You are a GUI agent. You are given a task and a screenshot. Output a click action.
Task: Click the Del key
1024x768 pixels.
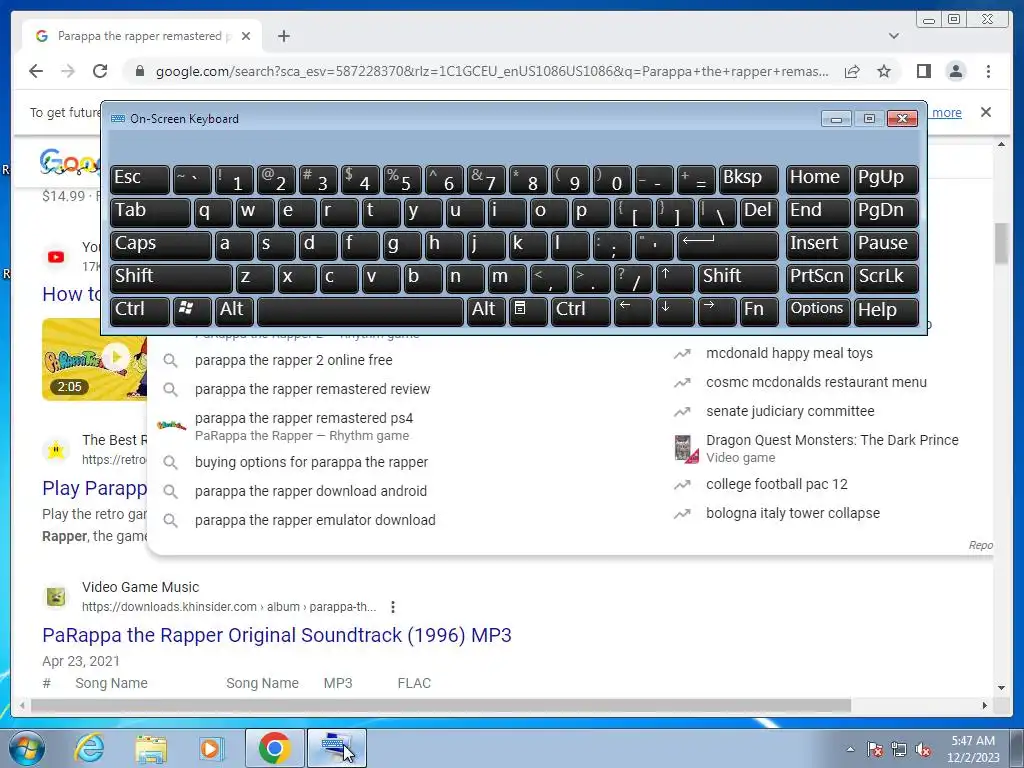pos(759,212)
